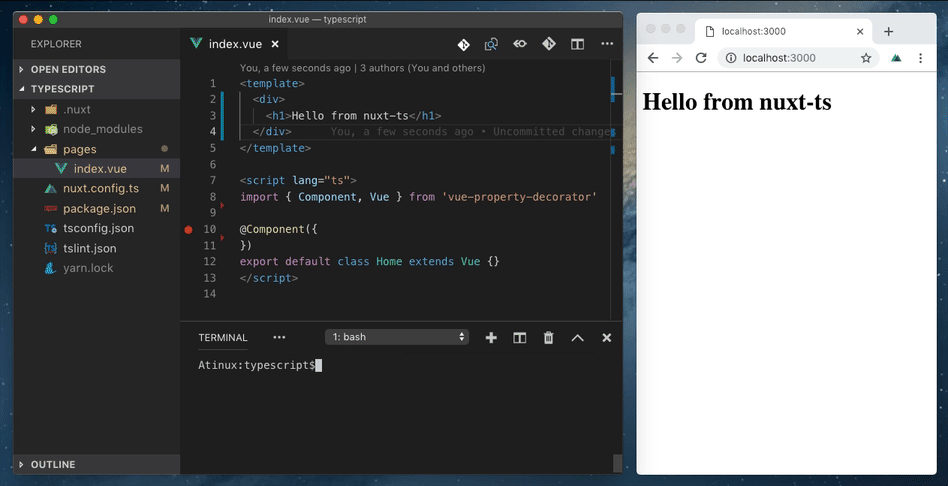
Task: Click the browser back arrow button
Action: click(x=653, y=58)
